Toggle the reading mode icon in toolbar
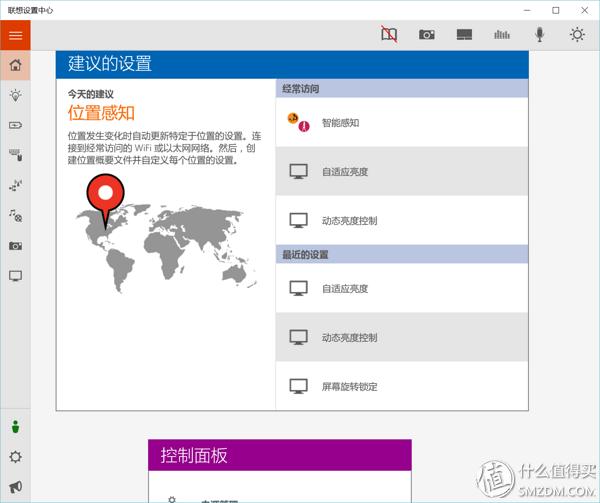600x503 pixels. (x=389, y=35)
